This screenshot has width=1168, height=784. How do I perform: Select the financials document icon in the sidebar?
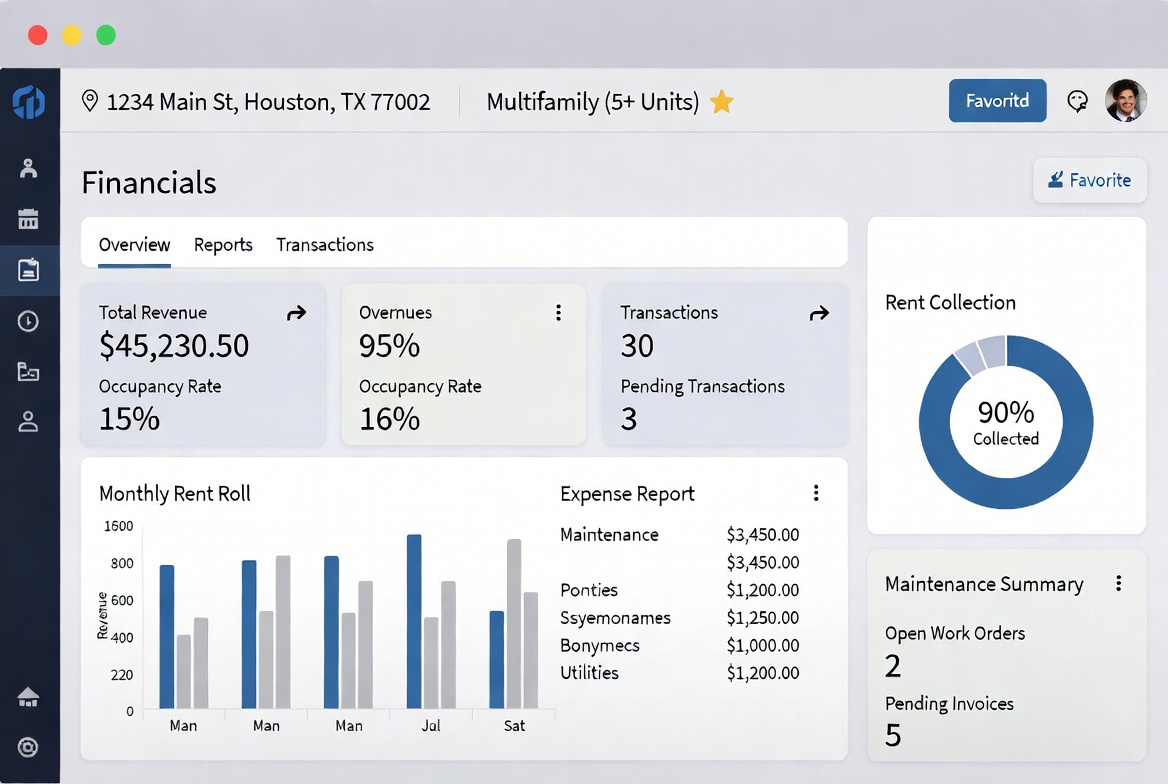click(28, 270)
